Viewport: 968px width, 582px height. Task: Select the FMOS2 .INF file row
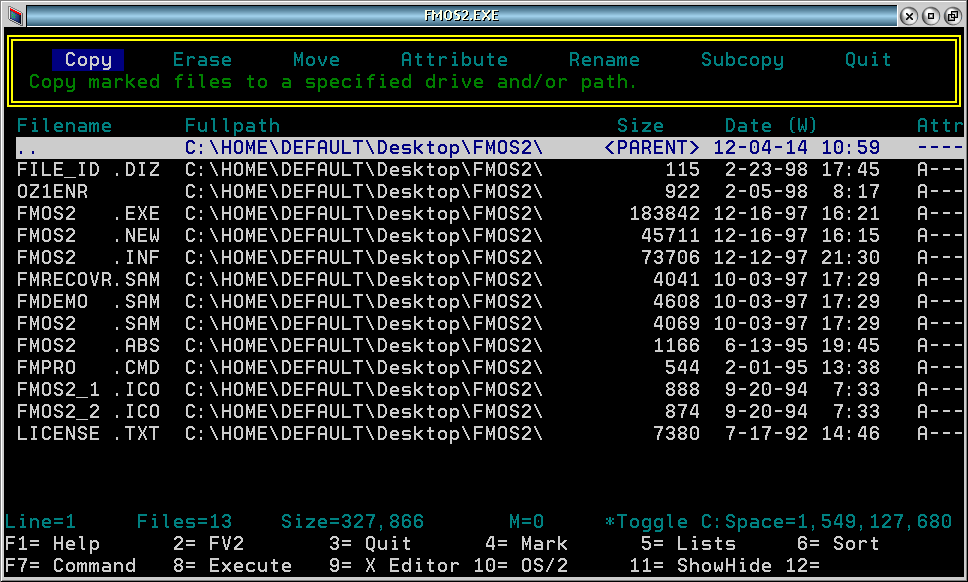(489, 258)
